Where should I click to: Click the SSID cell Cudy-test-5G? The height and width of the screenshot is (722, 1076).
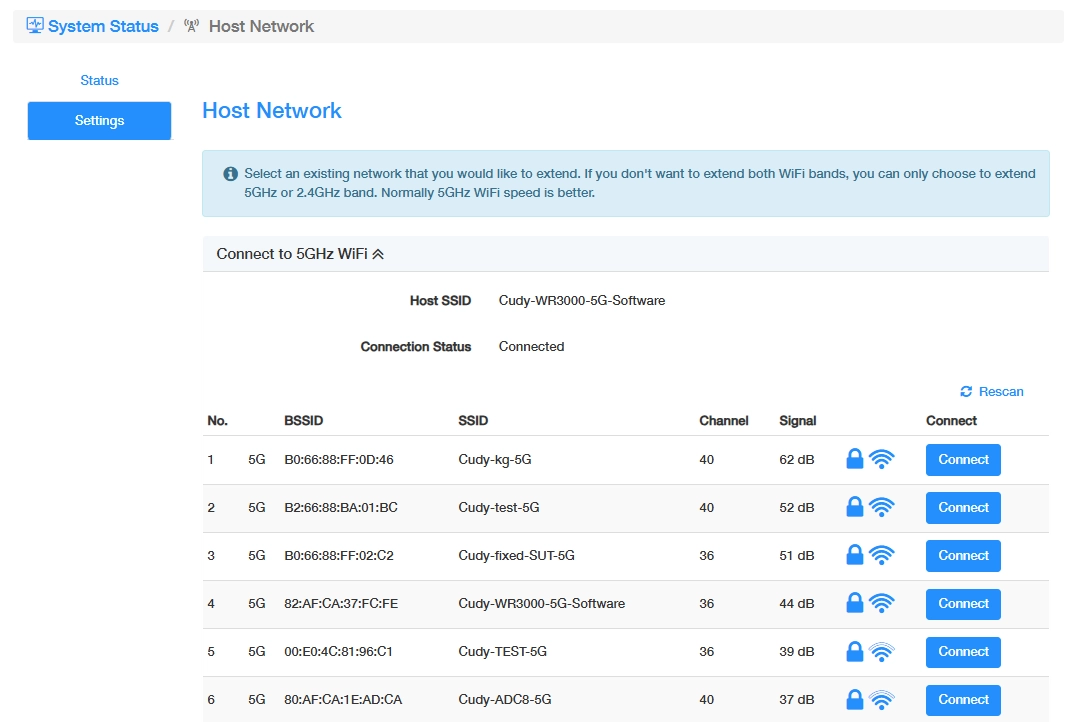click(x=499, y=508)
